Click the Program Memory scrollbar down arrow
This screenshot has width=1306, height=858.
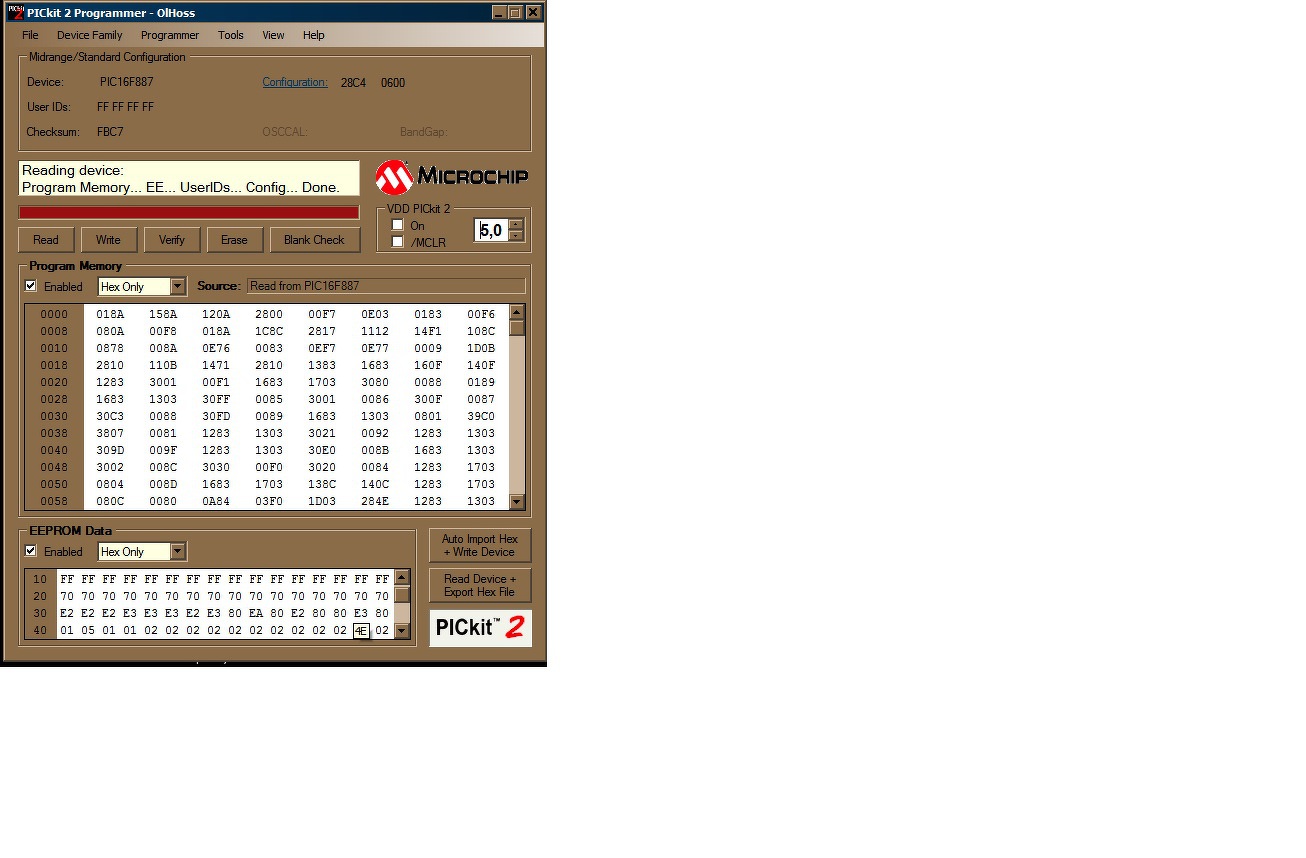(x=517, y=502)
